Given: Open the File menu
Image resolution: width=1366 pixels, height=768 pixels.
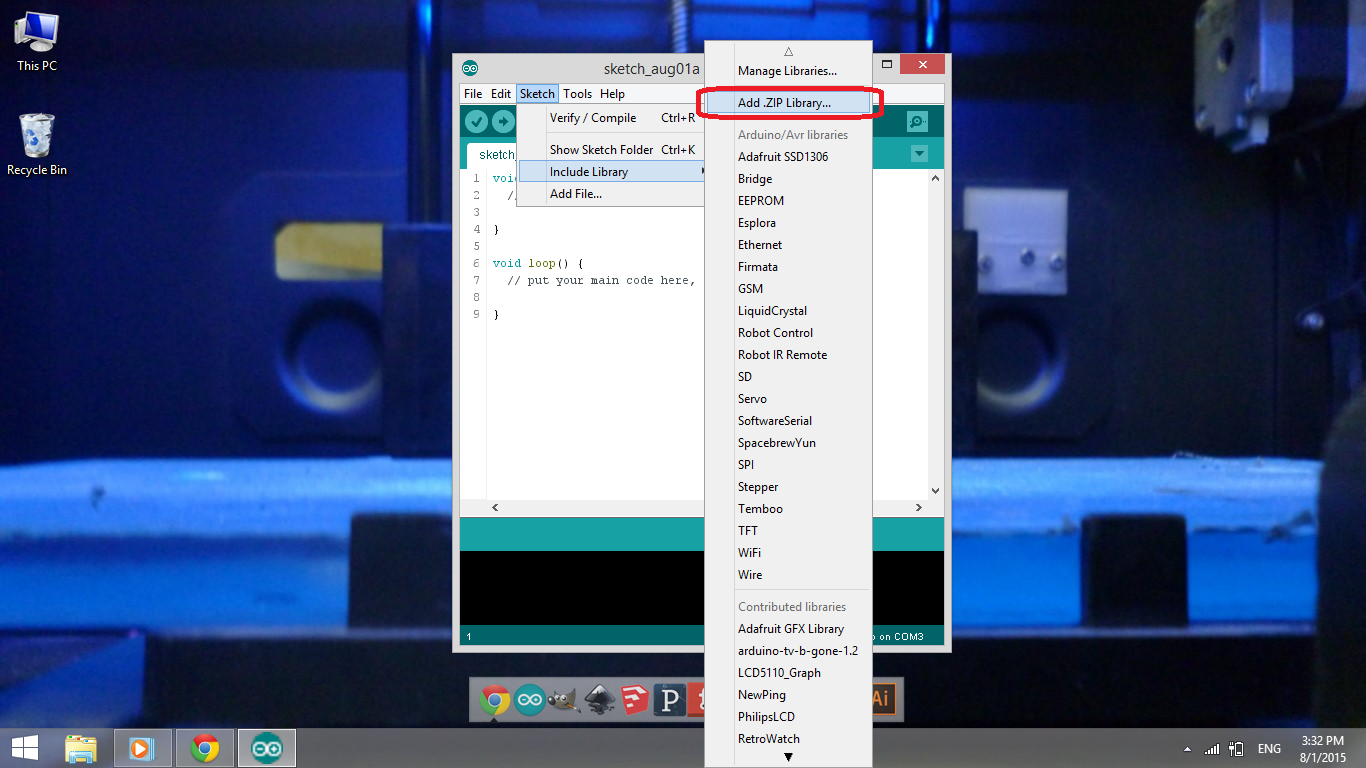Looking at the screenshot, I should point(473,94).
